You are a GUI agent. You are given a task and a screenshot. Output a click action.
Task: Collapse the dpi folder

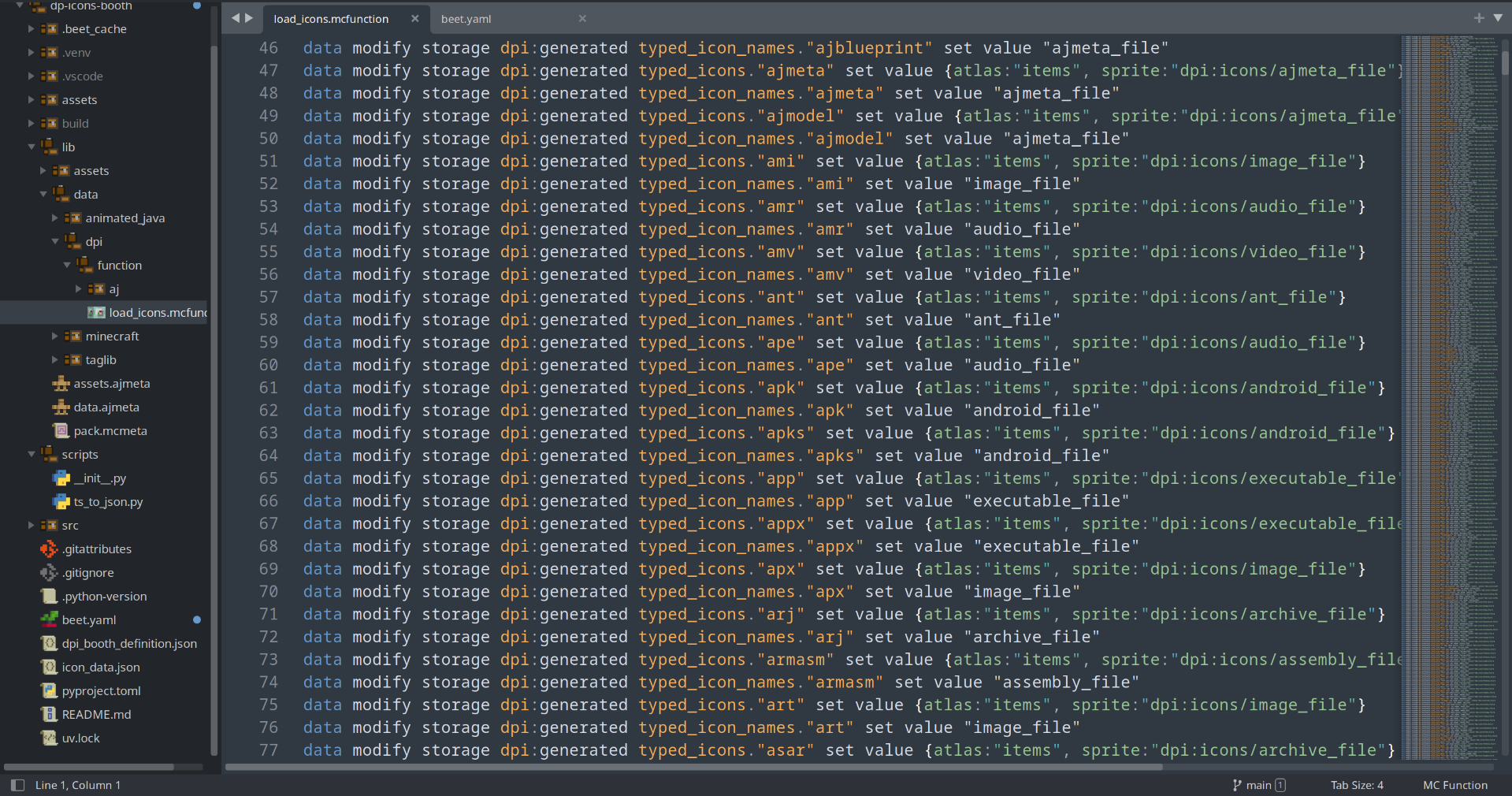tap(54, 242)
